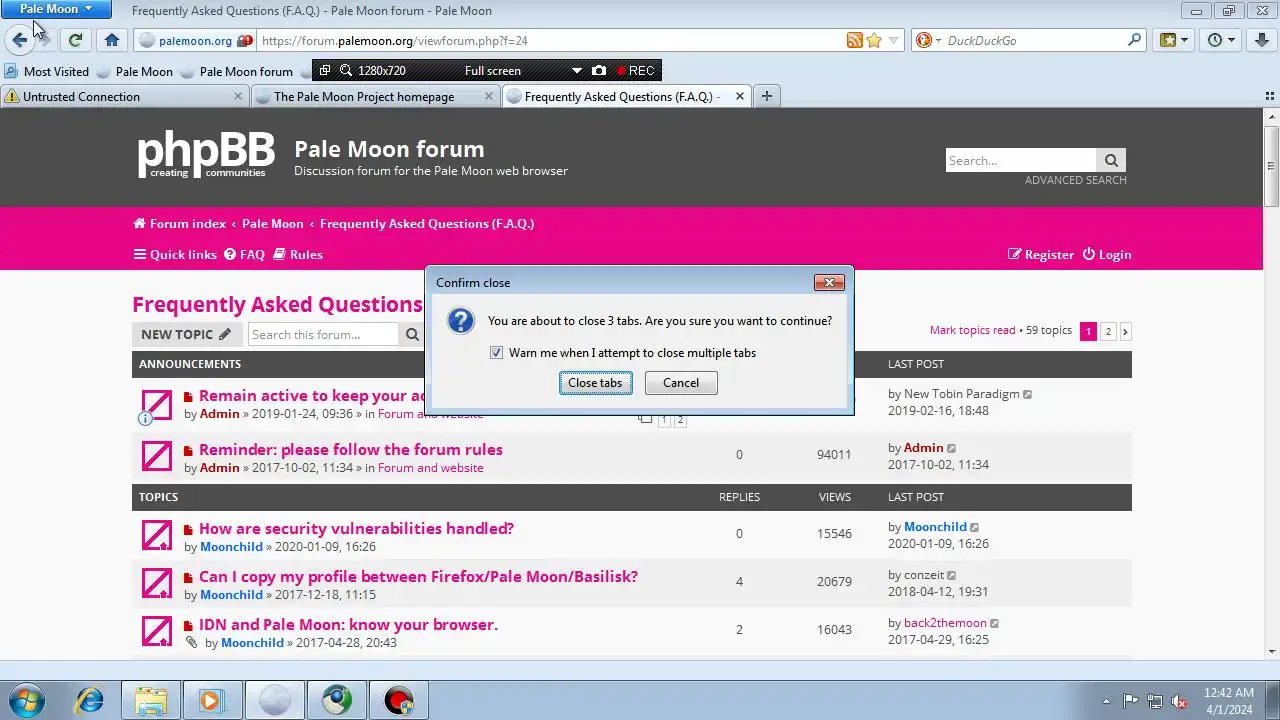The height and width of the screenshot is (720, 1280).
Task: Uncheck 'Warn me when I attempt to close multiple tabs'
Action: coord(497,353)
